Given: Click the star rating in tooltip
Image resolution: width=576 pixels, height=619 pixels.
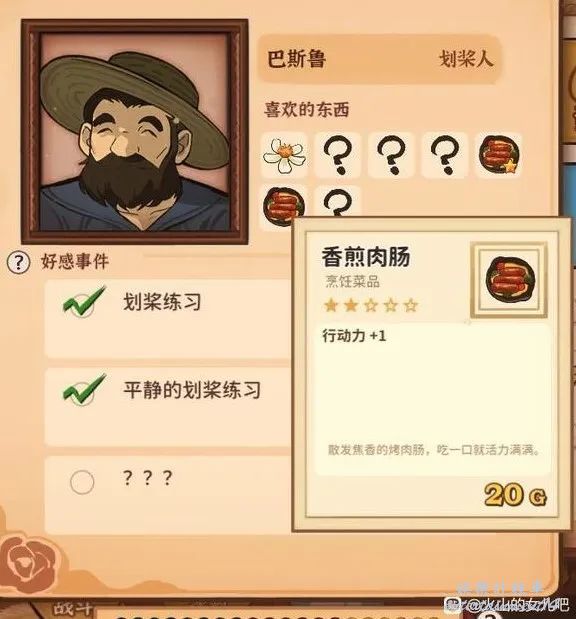Looking at the screenshot, I should pyautogui.click(x=371, y=306).
